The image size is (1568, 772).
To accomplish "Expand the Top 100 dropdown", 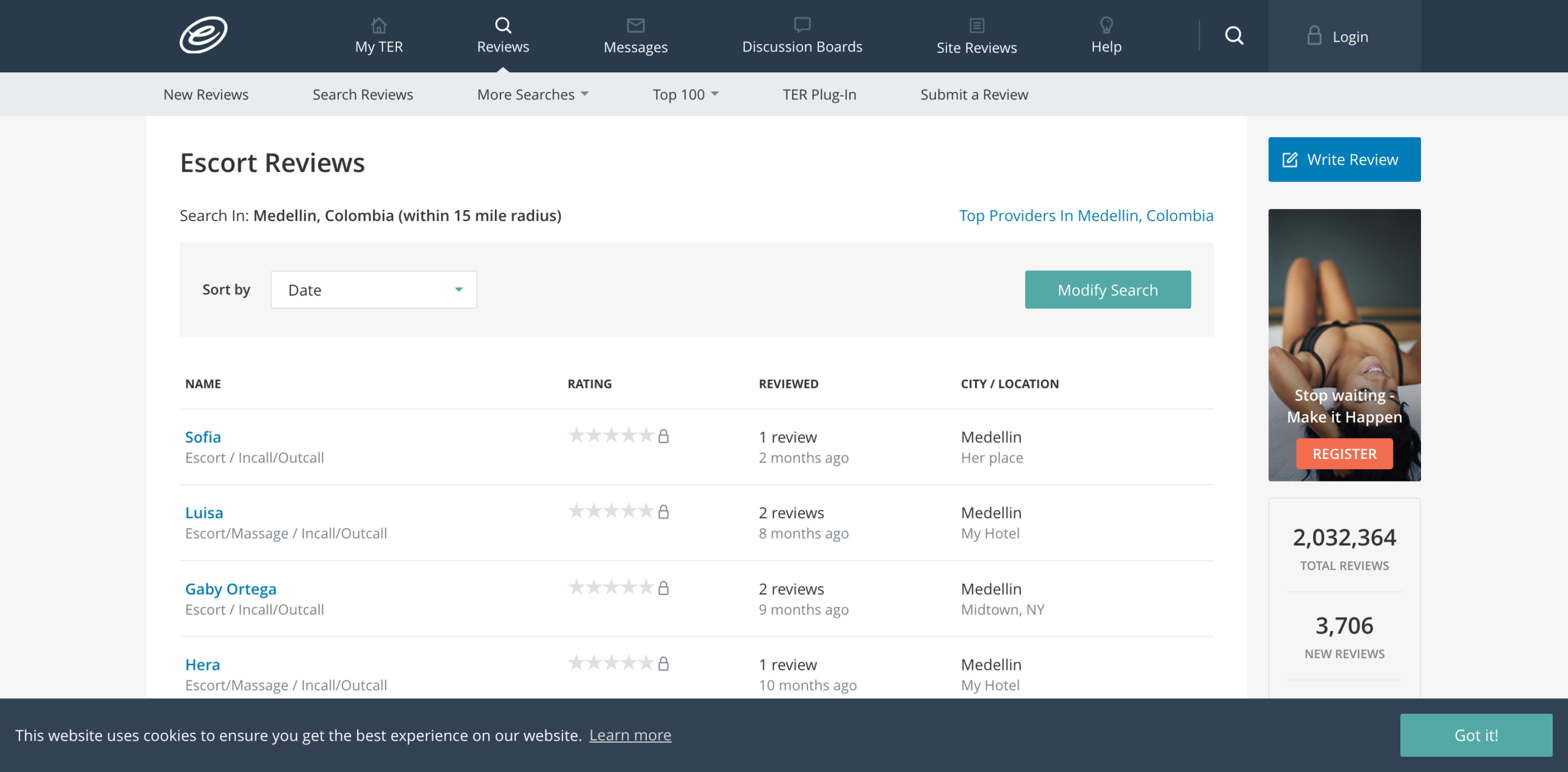I will click(x=685, y=94).
